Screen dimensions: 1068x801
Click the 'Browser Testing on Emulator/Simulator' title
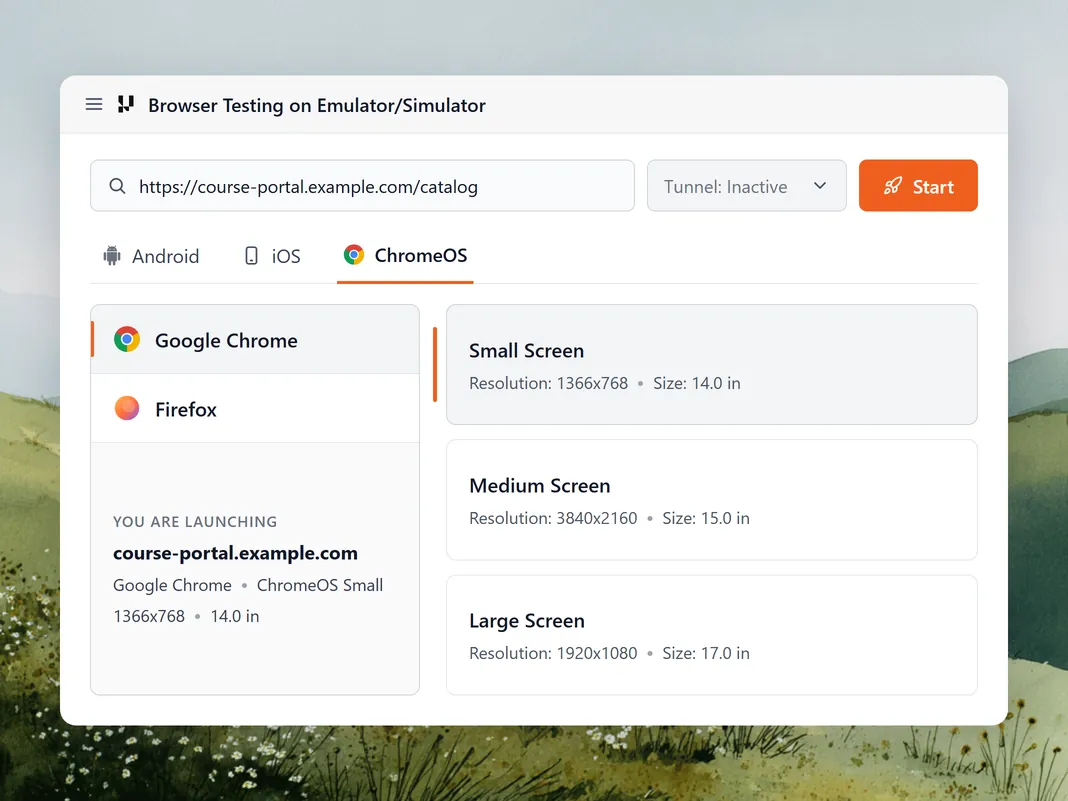coord(317,106)
